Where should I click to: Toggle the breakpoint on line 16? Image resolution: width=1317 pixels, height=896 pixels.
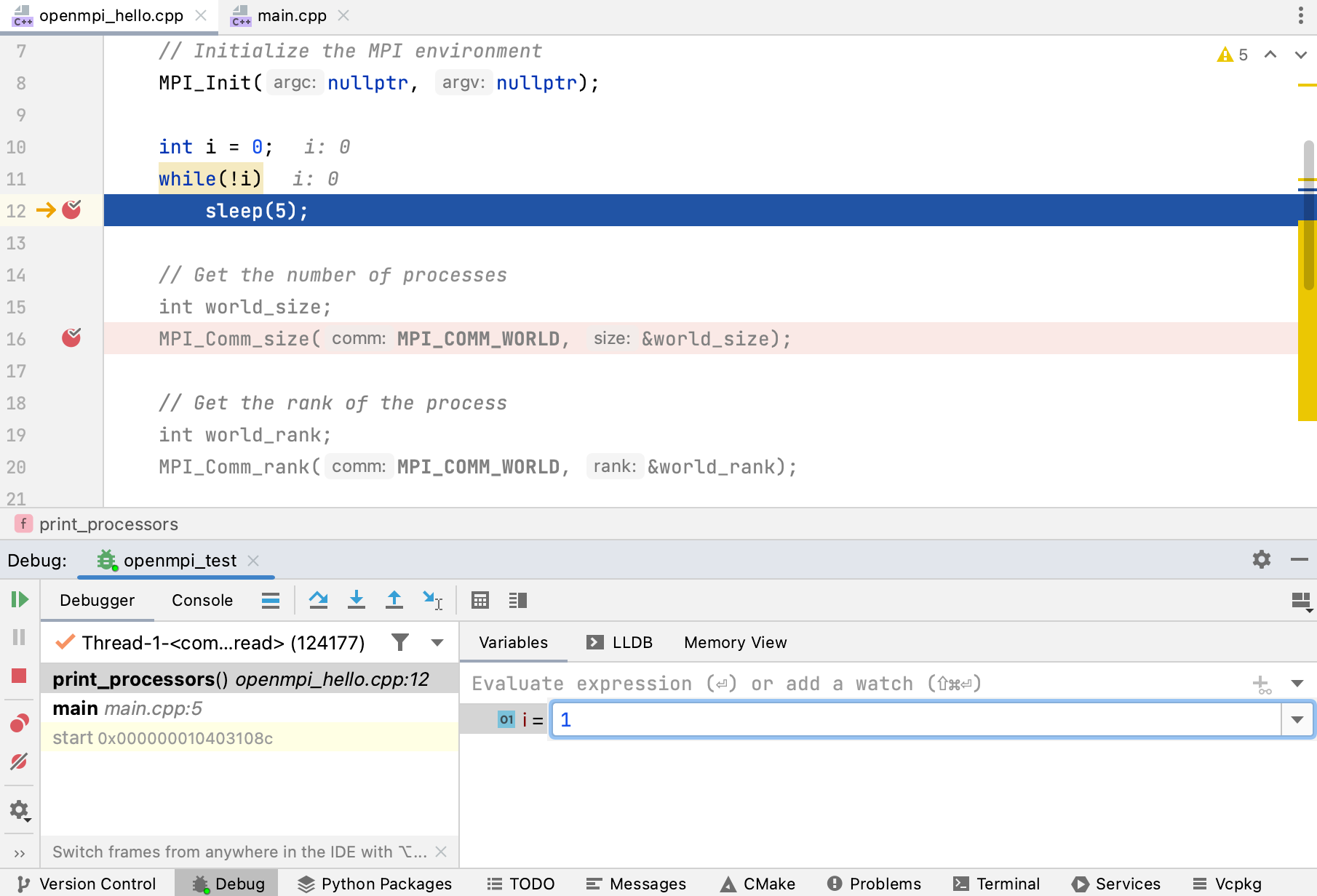coord(71,337)
